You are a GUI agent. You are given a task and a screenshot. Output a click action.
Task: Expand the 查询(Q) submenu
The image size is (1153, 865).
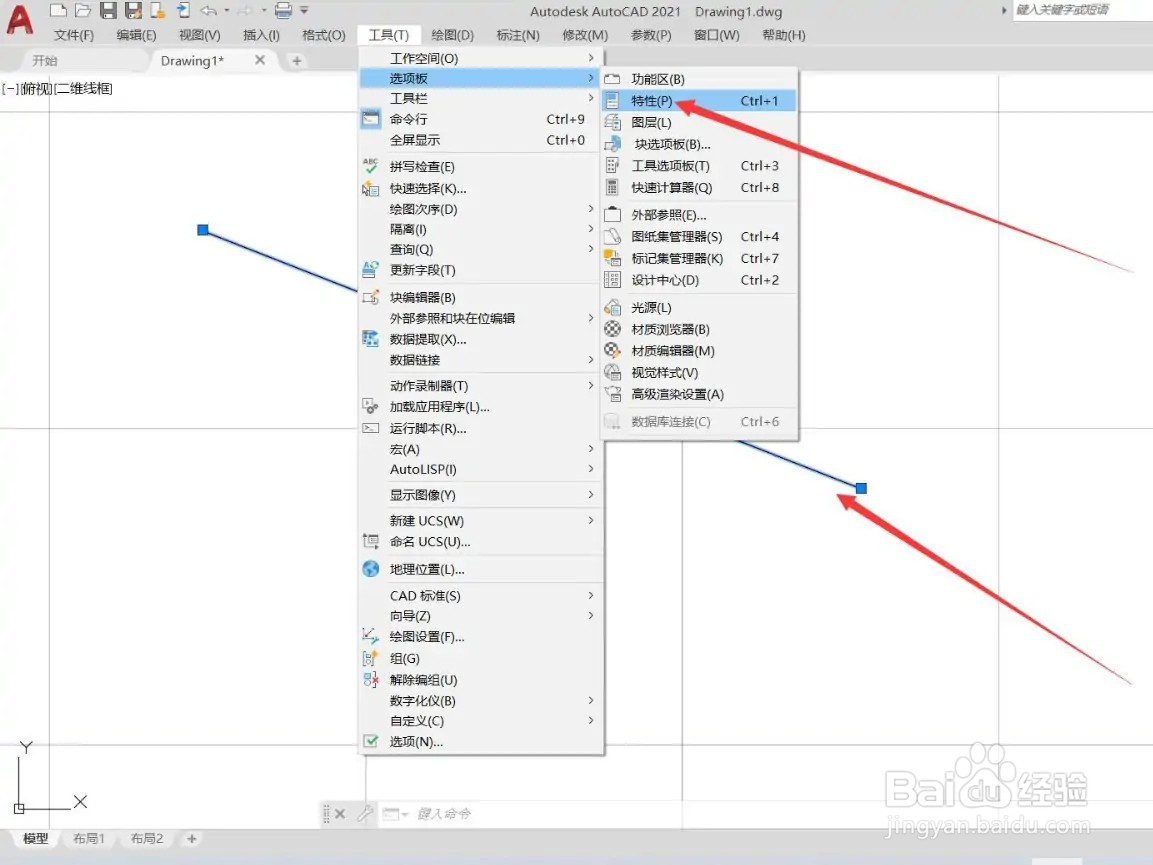(482, 249)
